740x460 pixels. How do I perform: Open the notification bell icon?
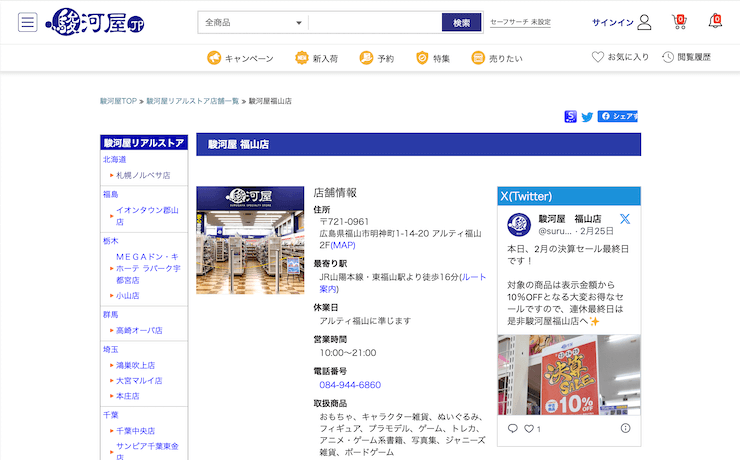click(x=715, y=21)
